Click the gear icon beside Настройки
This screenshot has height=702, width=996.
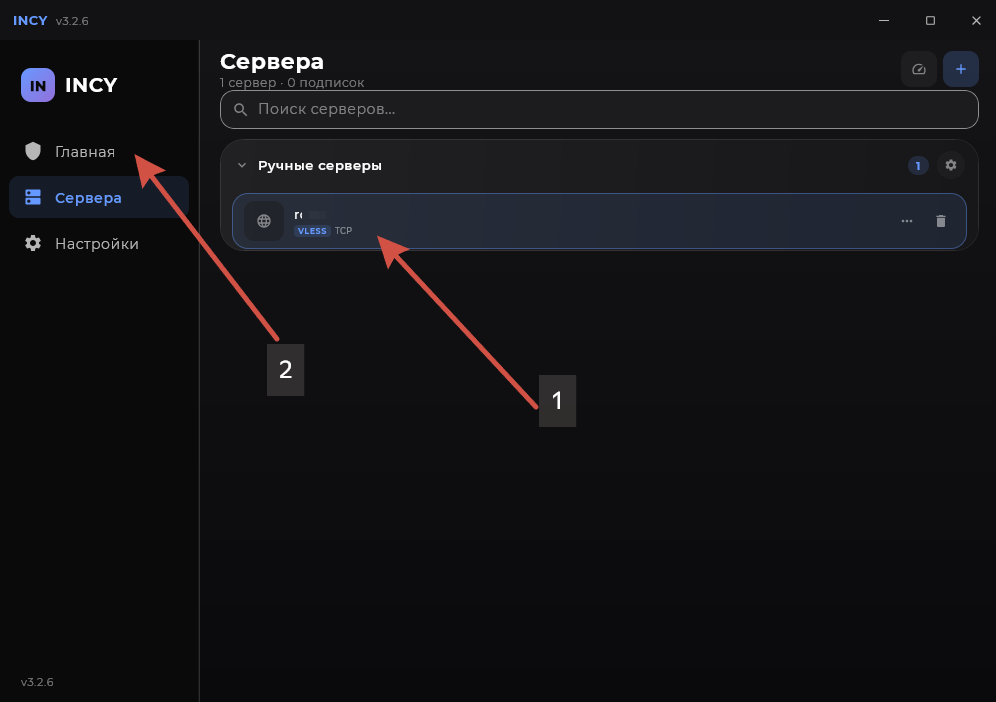coord(33,243)
